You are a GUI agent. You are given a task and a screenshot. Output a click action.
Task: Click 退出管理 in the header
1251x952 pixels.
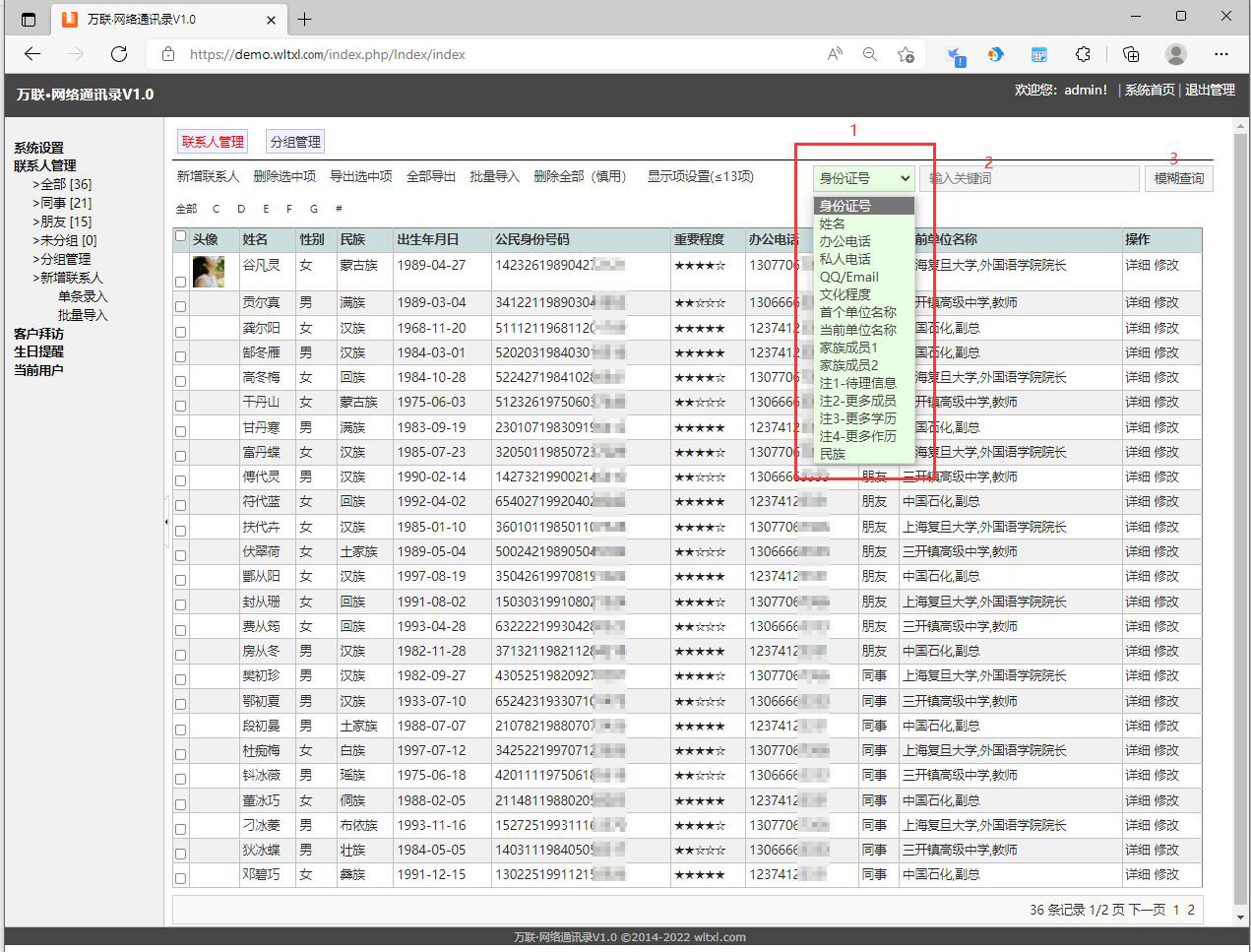[1210, 90]
